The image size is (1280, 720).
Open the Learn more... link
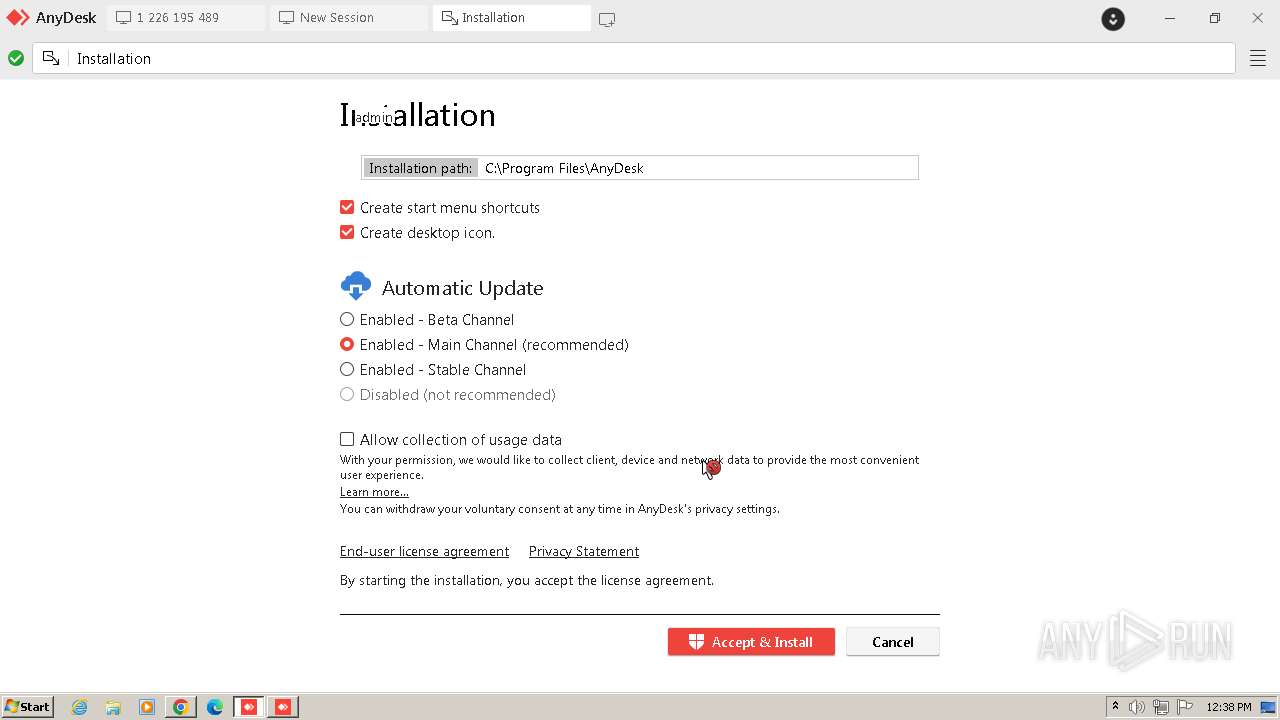coord(374,491)
